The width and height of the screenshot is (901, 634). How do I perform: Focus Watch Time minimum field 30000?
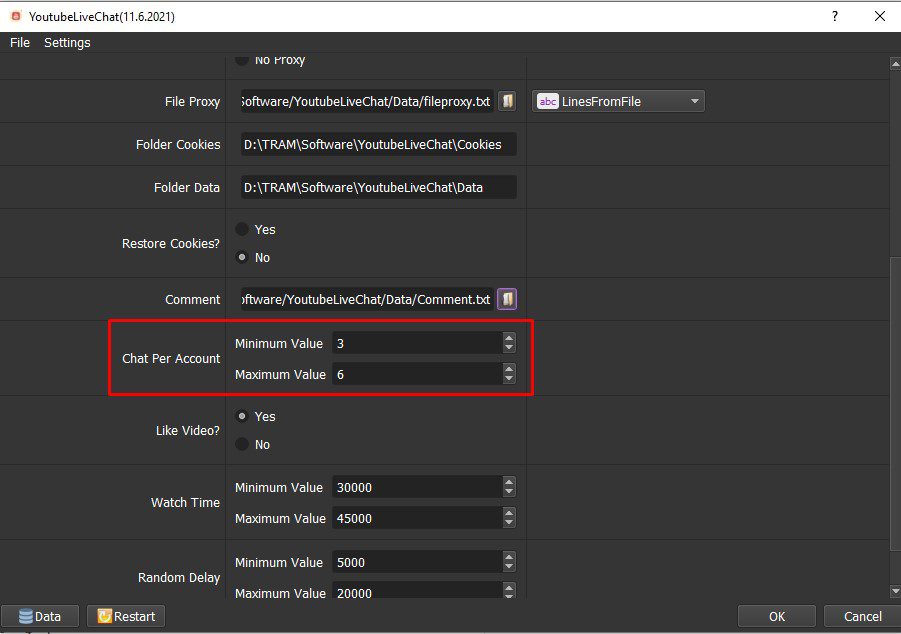point(417,487)
